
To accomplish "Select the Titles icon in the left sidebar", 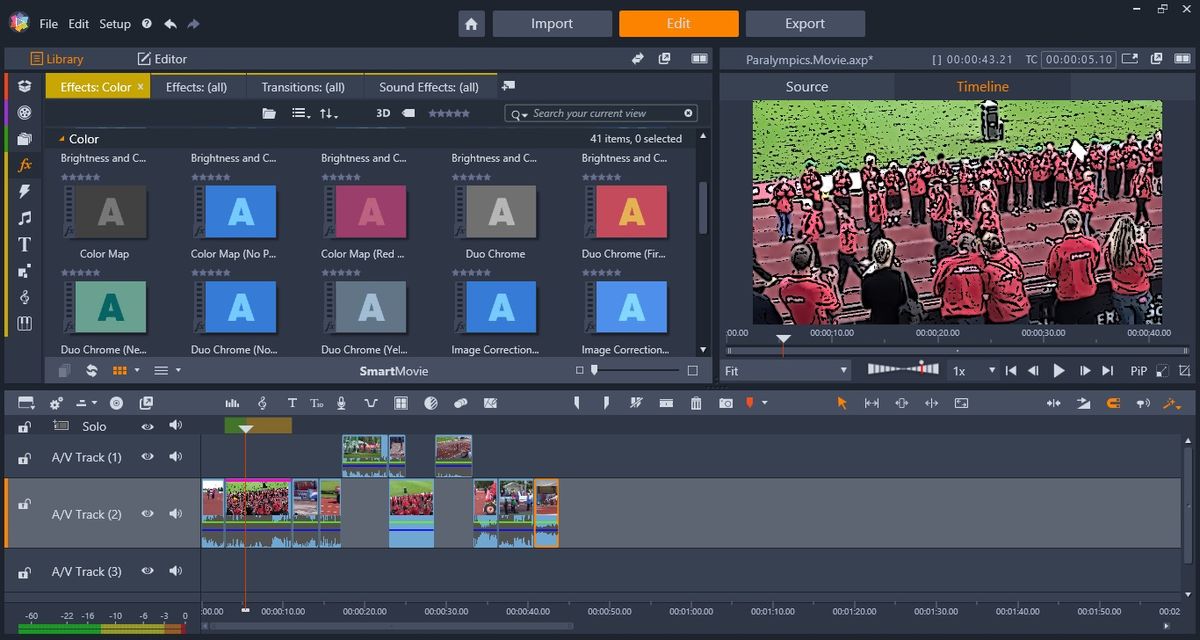I will click(22, 244).
